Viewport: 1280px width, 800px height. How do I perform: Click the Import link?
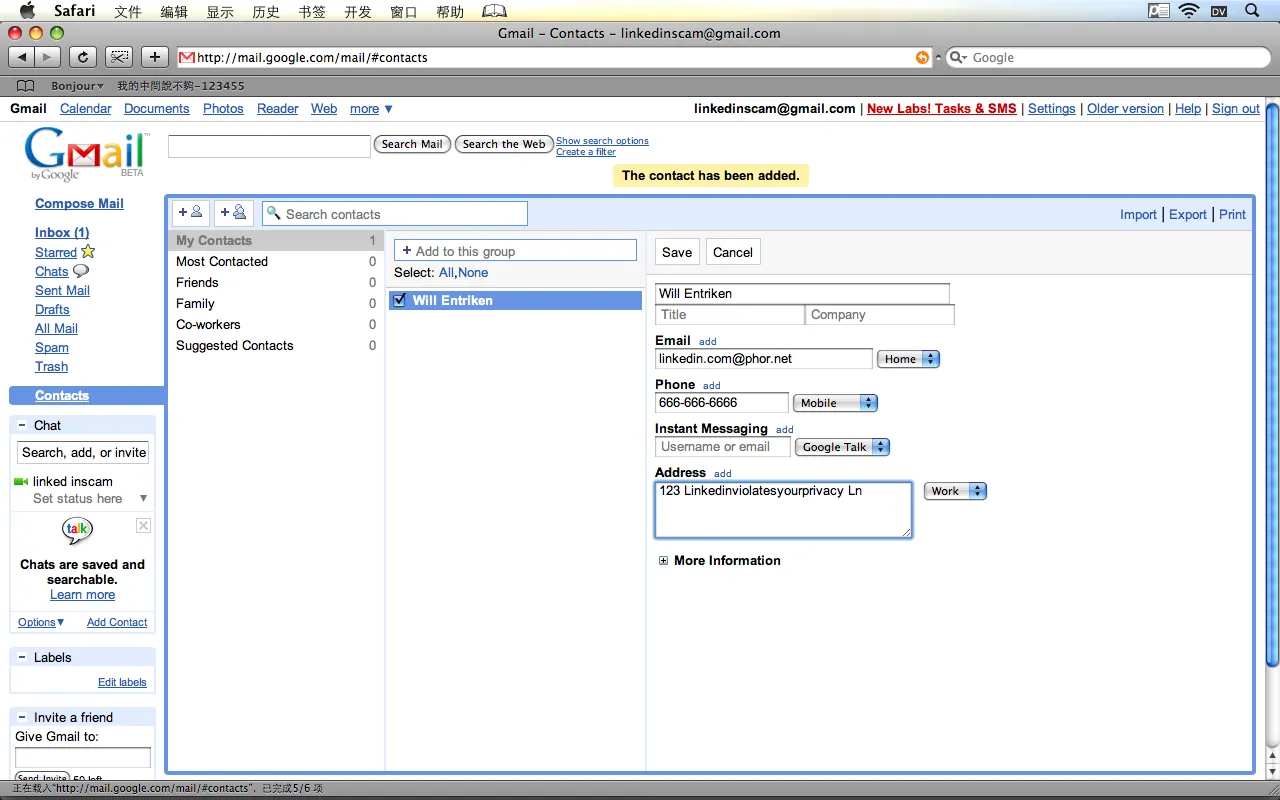click(x=1138, y=214)
